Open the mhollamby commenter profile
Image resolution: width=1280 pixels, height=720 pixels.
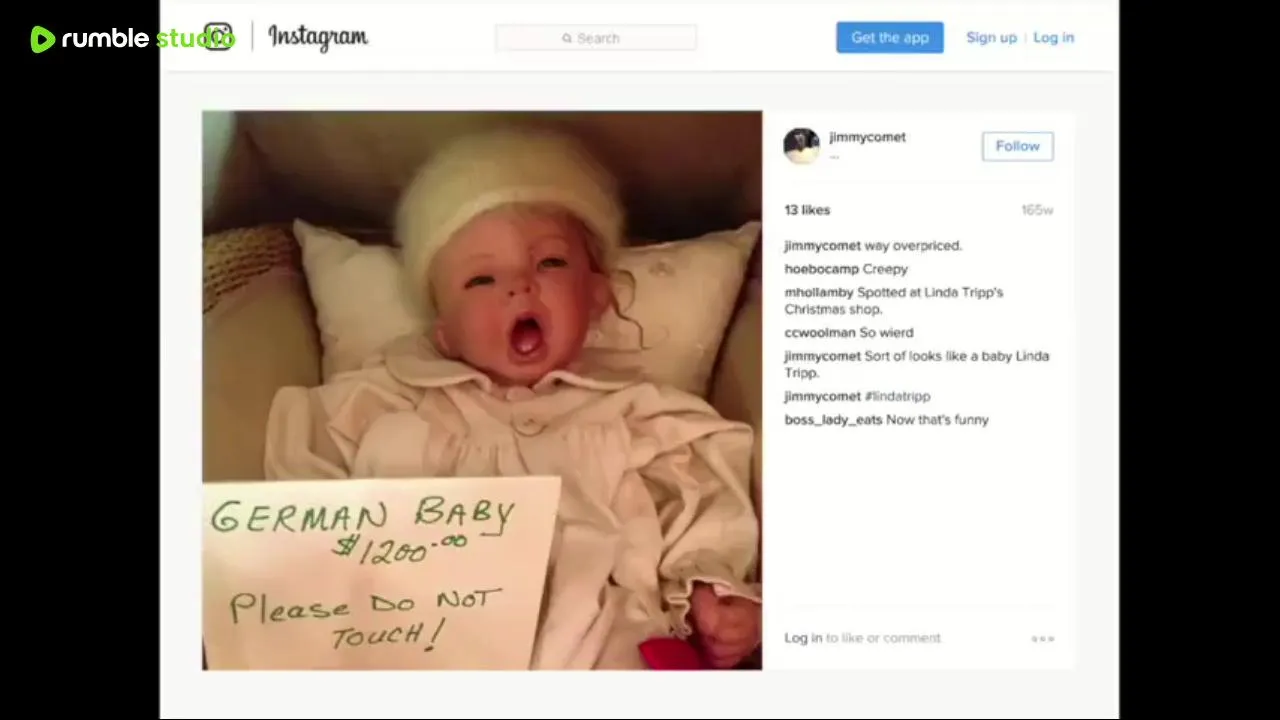click(819, 292)
